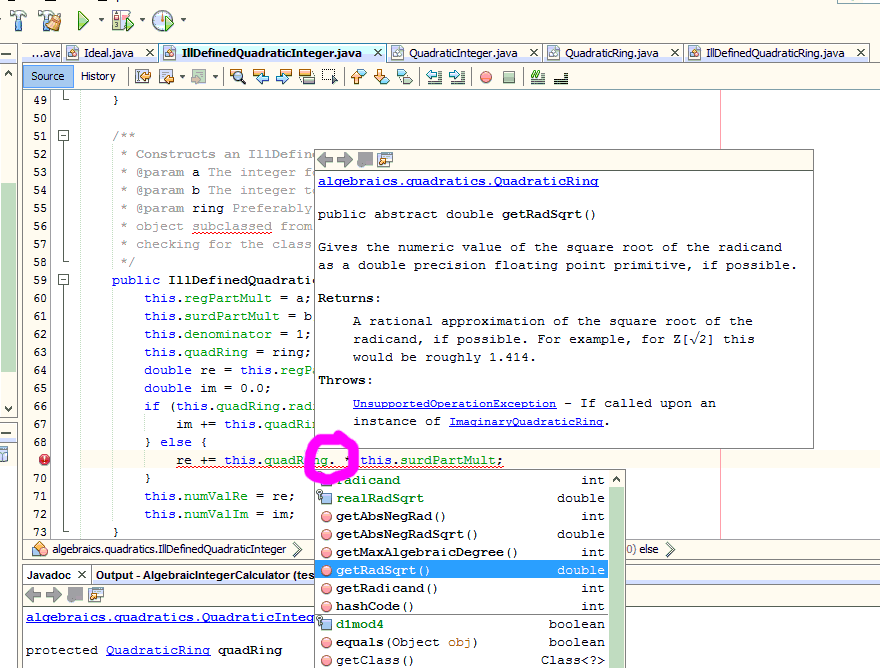Shift the line left using indent icon

(432, 77)
